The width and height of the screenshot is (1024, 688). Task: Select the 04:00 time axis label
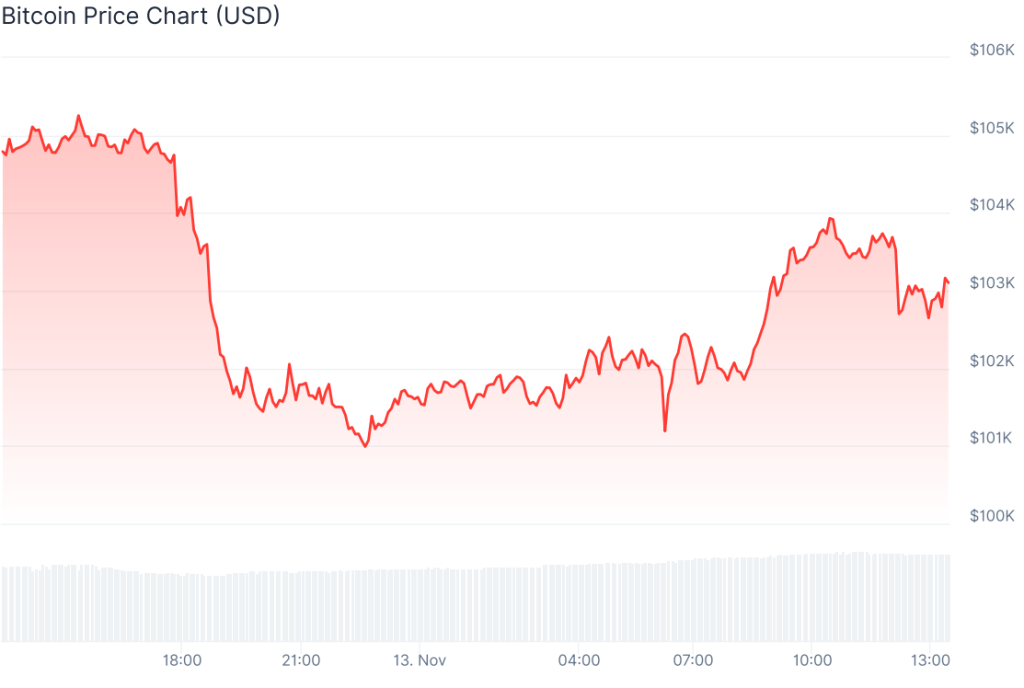(579, 660)
